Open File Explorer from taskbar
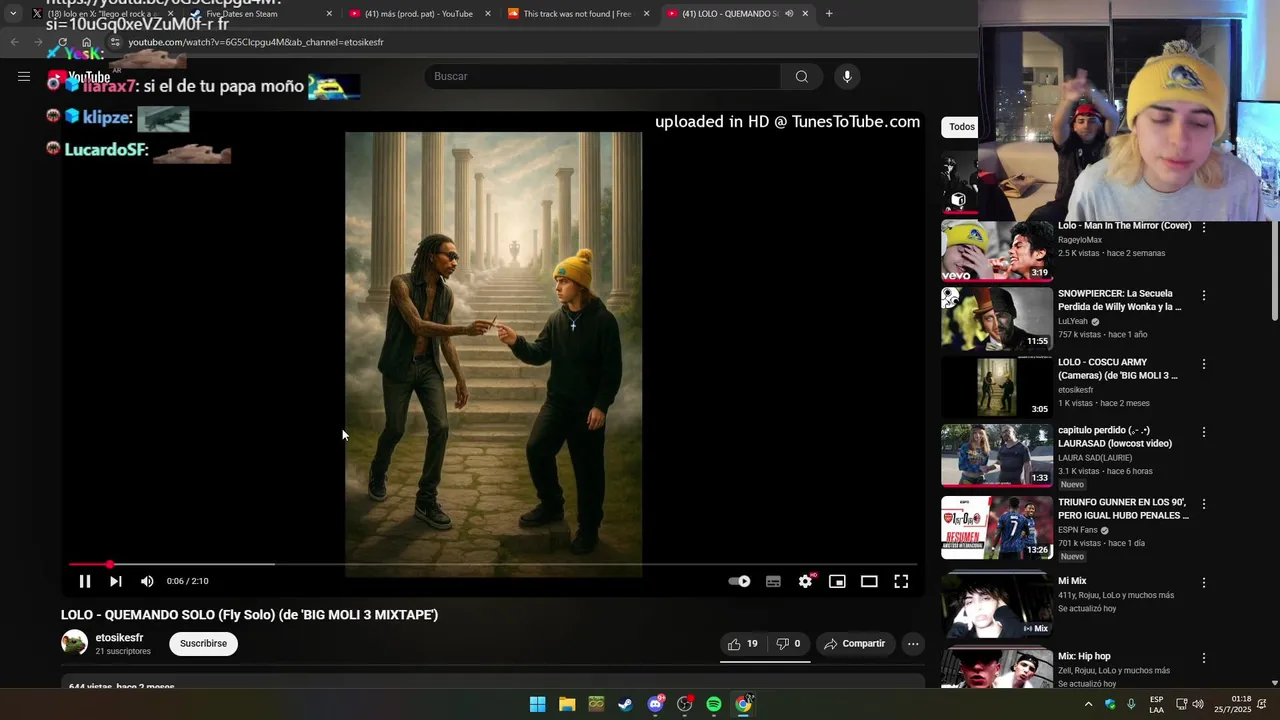 [x=567, y=704]
